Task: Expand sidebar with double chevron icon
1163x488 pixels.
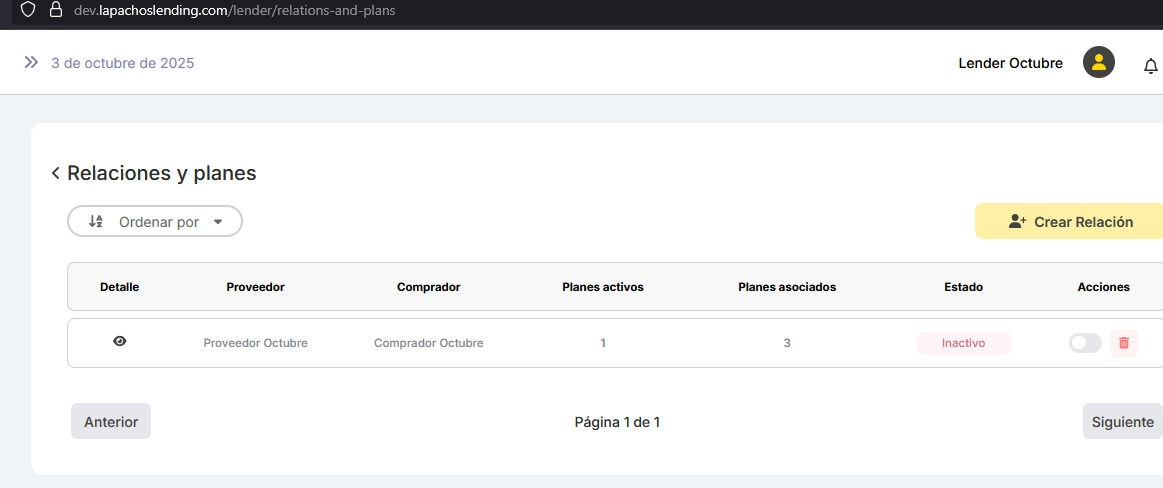Action: [x=31, y=62]
